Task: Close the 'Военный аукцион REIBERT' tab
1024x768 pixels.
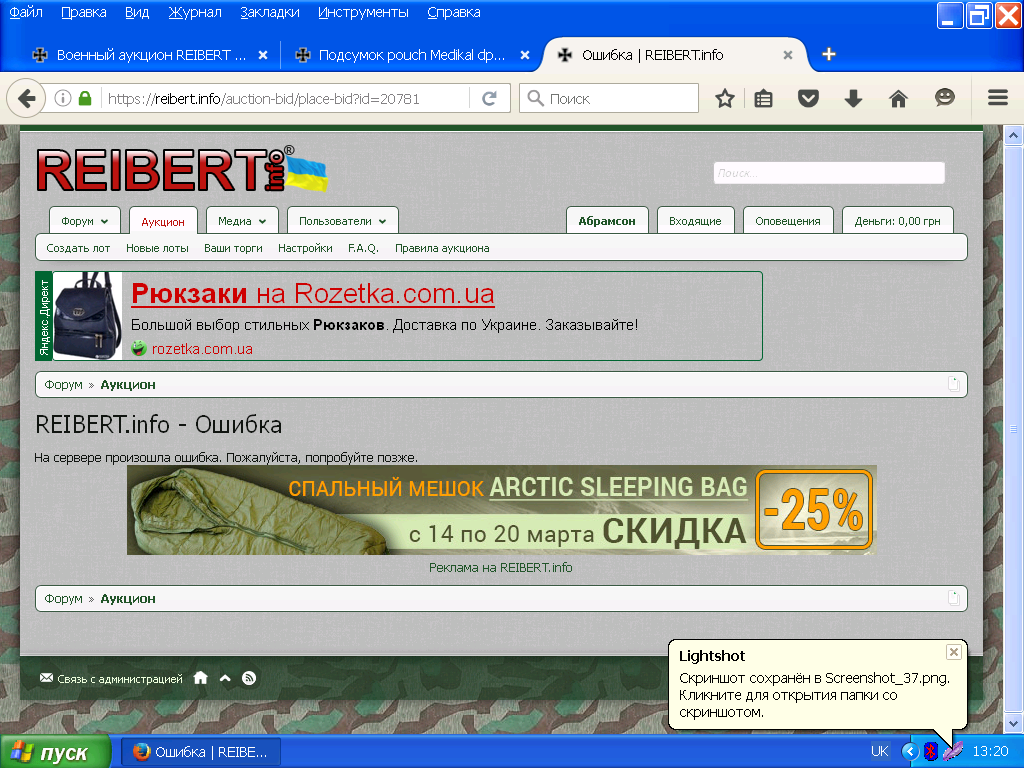Action: (x=263, y=55)
